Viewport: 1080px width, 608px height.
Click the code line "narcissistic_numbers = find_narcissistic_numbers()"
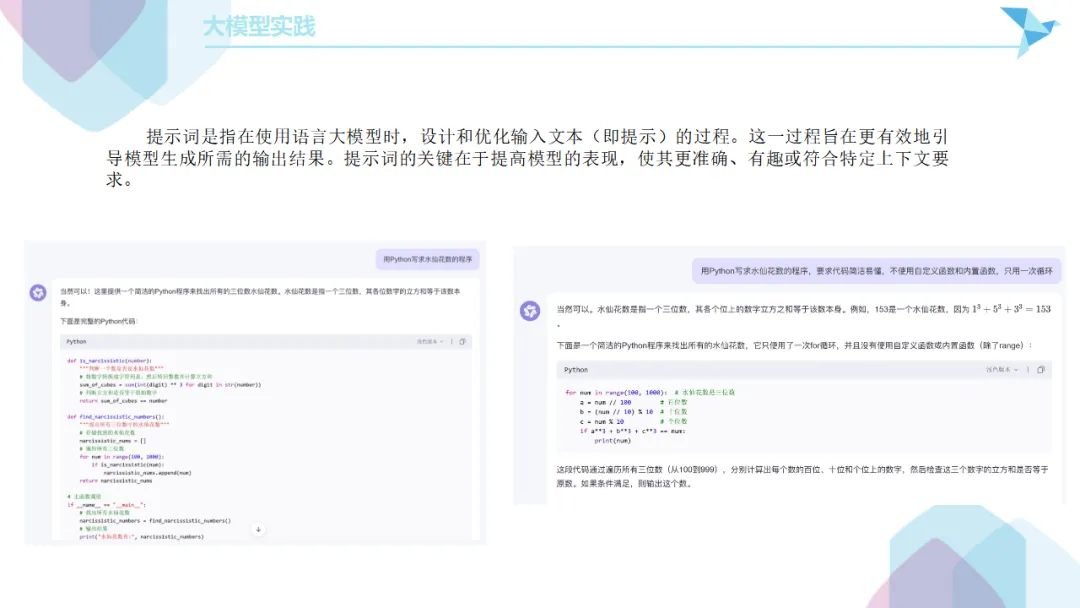pos(155,521)
